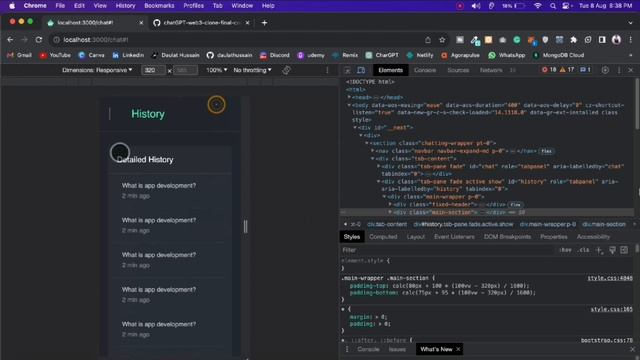Image resolution: width=640 pixels, height=360 pixels.
Task: Open Chrome's three-dot menu
Action: pos(631,40)
